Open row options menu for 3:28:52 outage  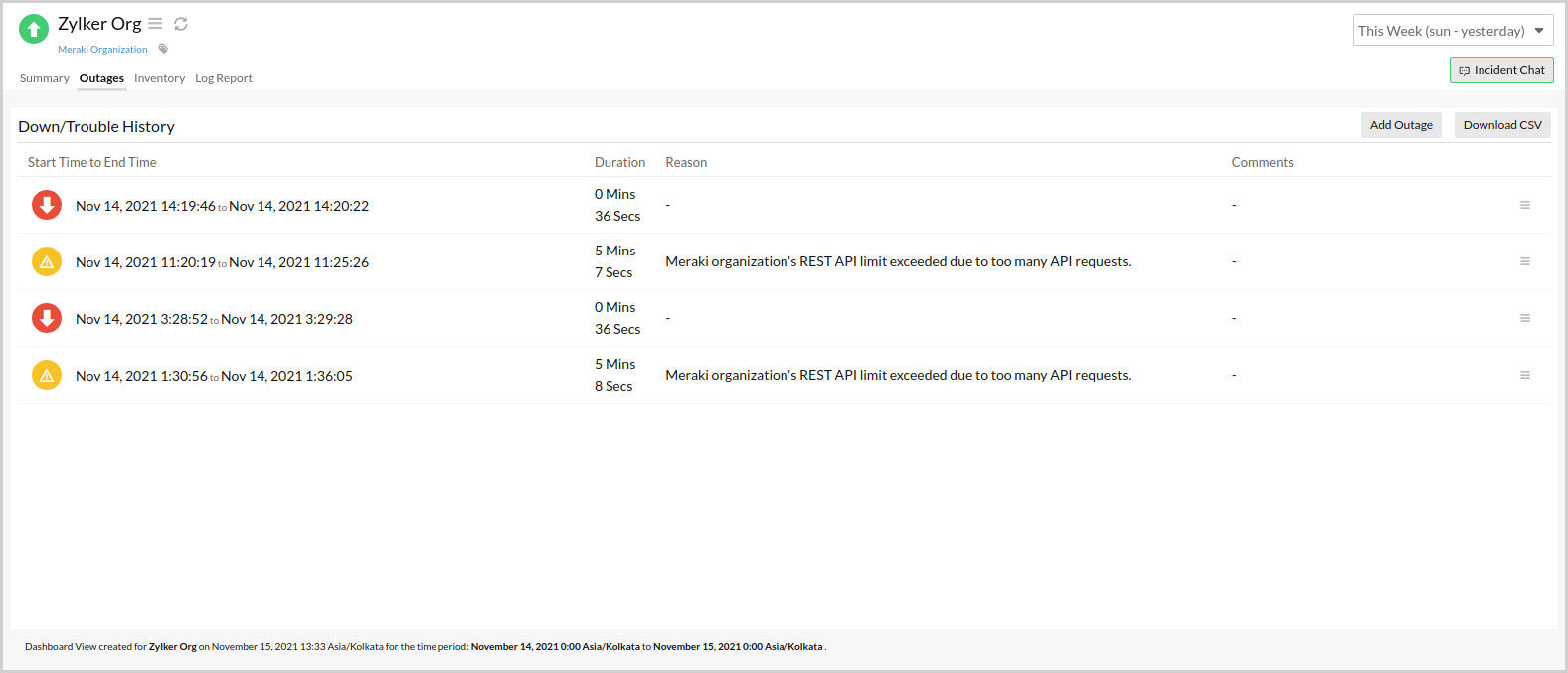[1524, 318]
